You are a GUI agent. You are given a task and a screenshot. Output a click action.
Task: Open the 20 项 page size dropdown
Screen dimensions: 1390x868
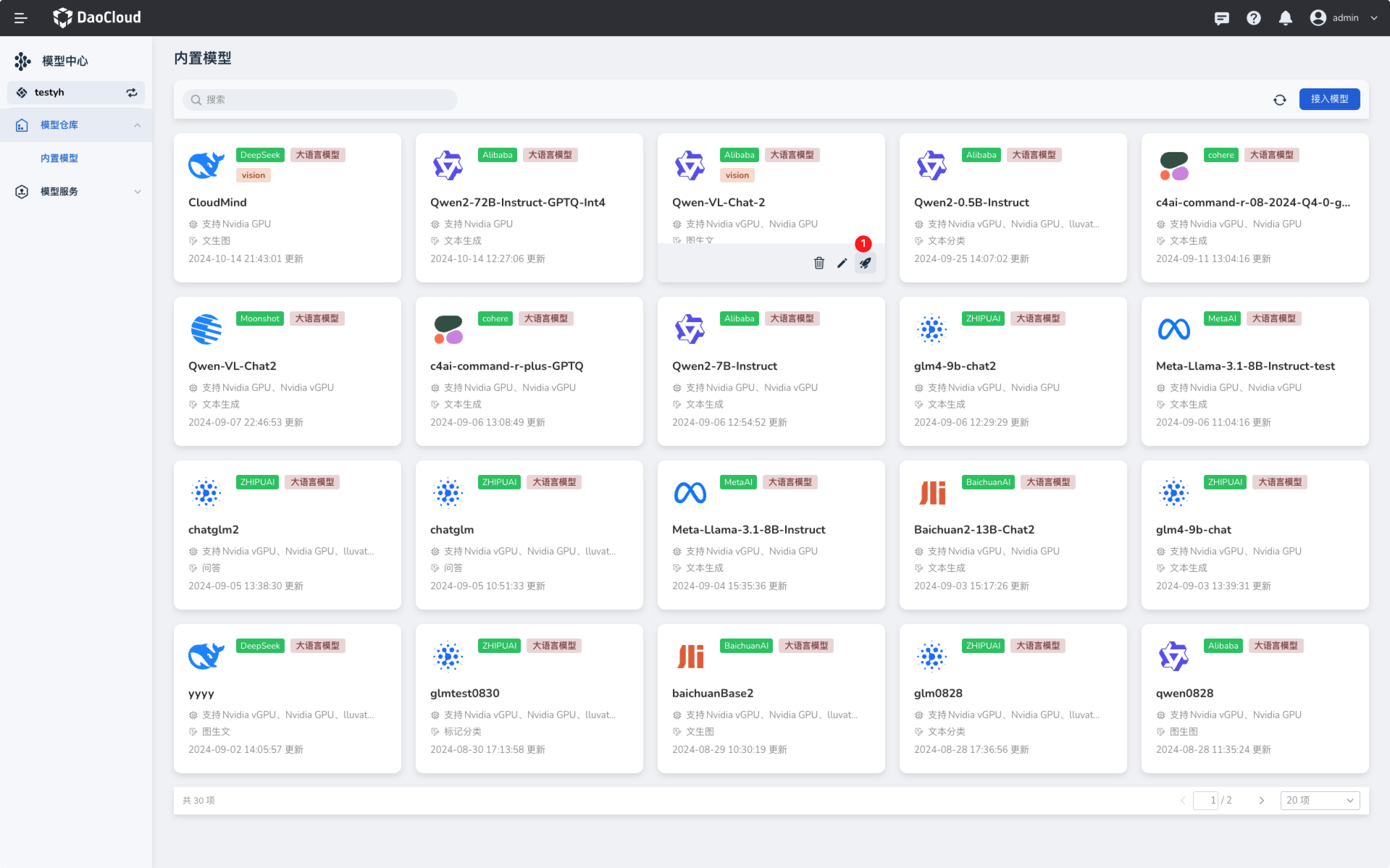tap(1320, 801)
